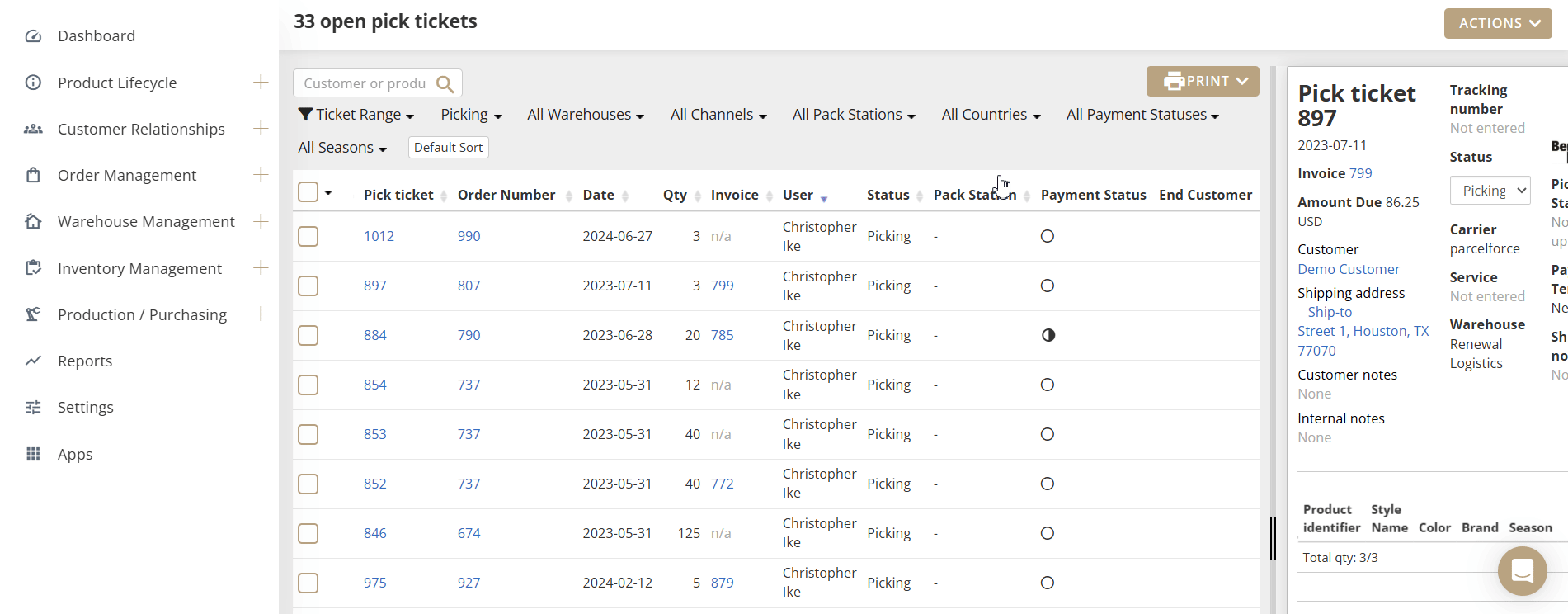Open the All Warehouses filter dropdown

click(x=585, y=115)
